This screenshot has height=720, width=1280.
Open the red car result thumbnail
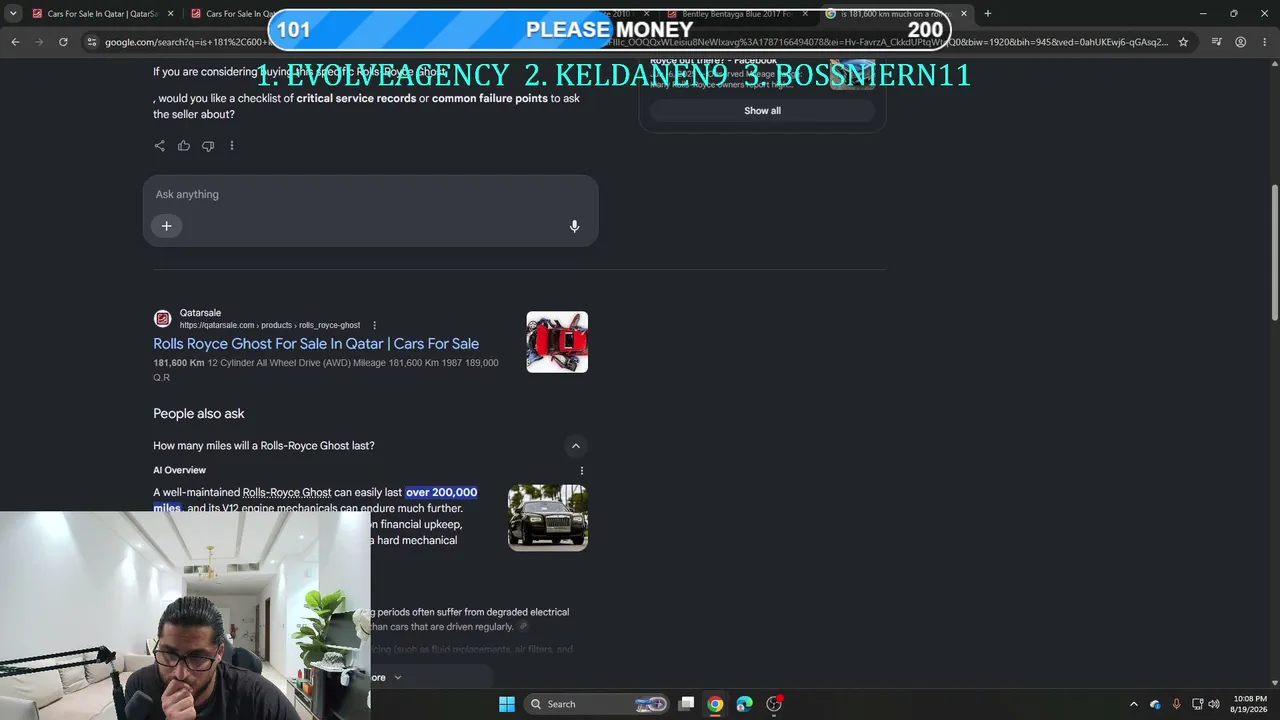(x=557, y=342)
